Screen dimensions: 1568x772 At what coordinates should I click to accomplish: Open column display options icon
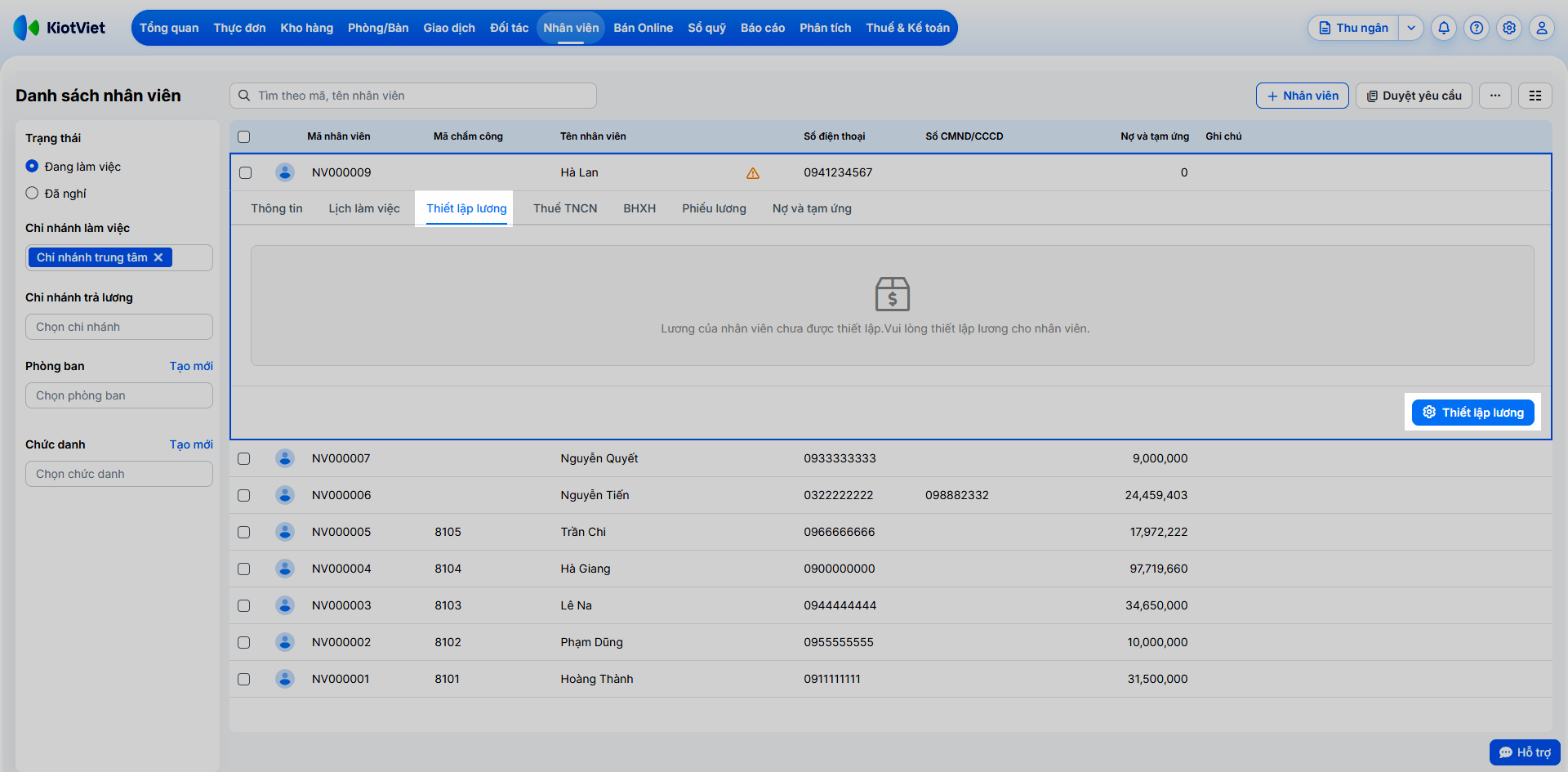tap(1535, 96)
